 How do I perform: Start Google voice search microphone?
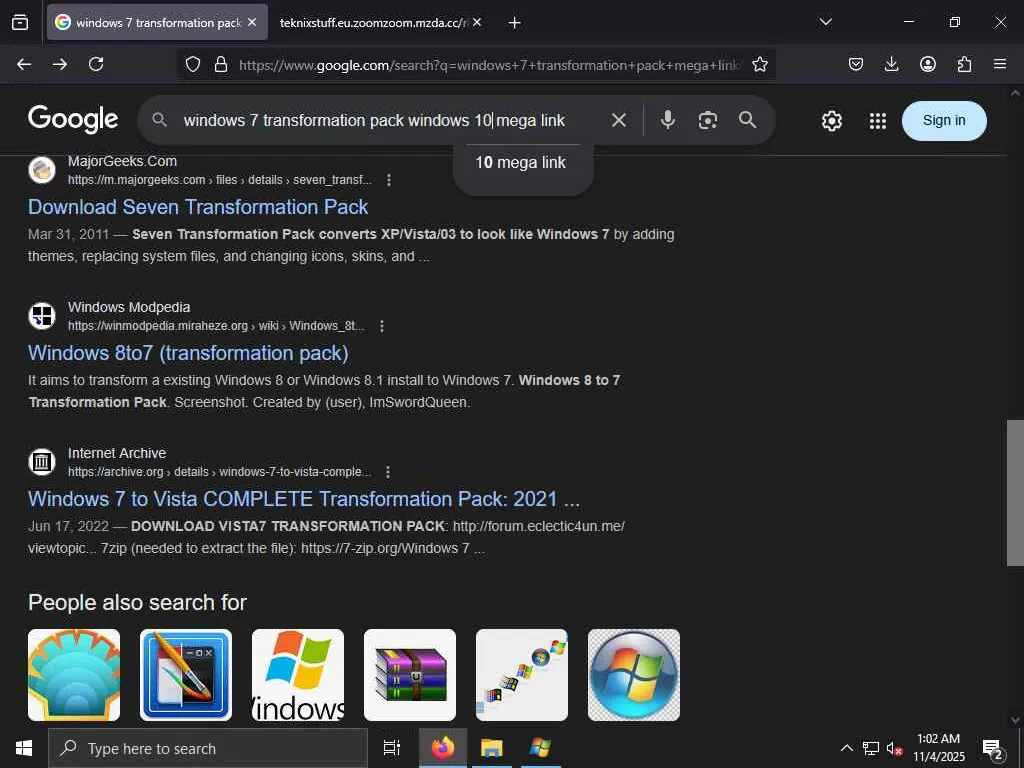[667, 120]
